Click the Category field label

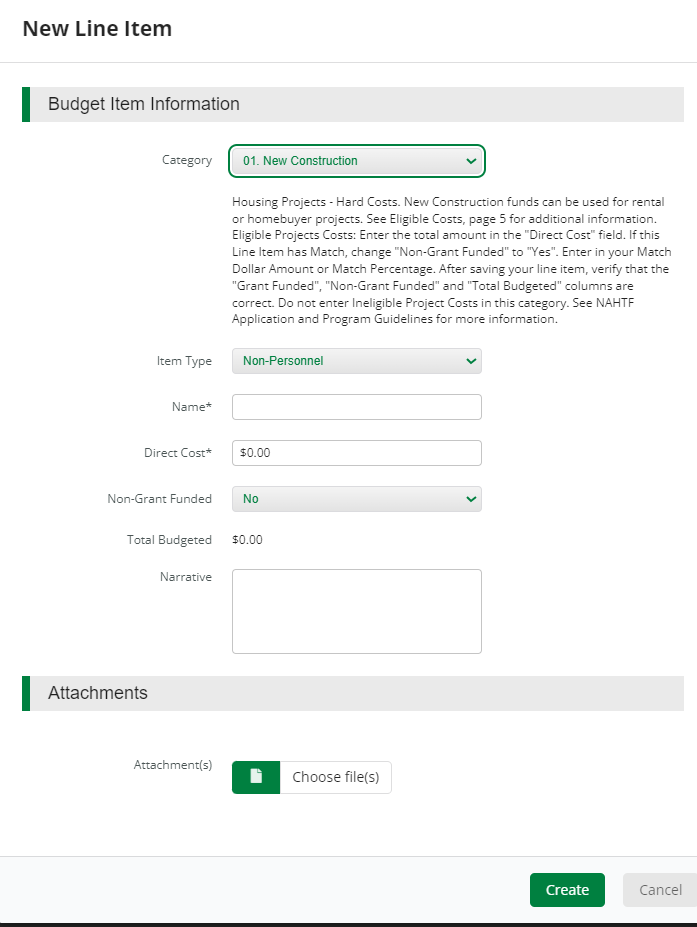click(x=187, y=160)
